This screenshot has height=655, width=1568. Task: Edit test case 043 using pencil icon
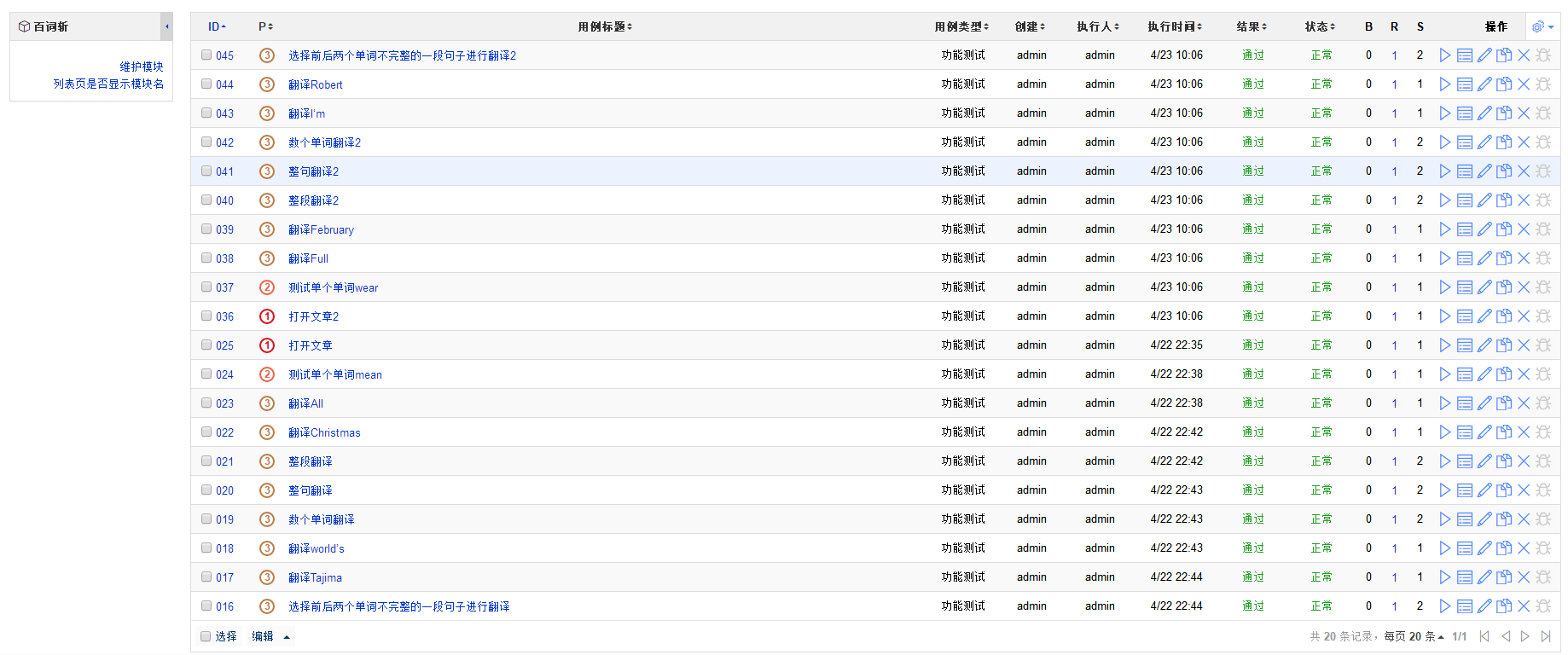point(1484,113)
